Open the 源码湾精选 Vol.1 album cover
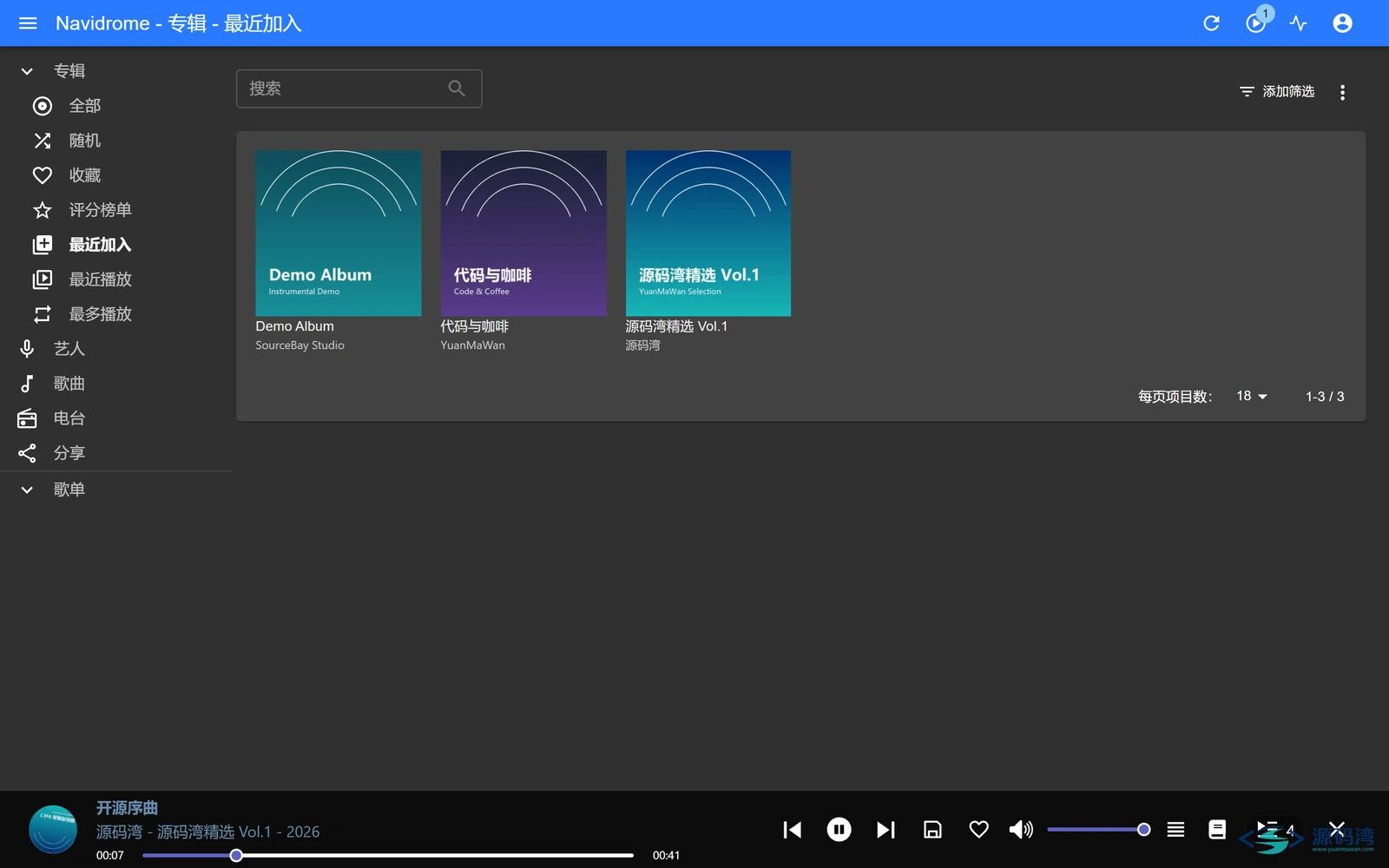Screen dimensions: 1389x868 [708, 233]
